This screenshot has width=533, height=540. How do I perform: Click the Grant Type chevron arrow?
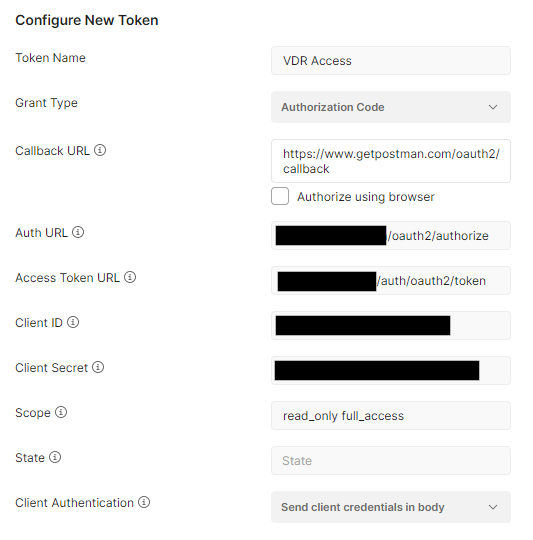493,107
